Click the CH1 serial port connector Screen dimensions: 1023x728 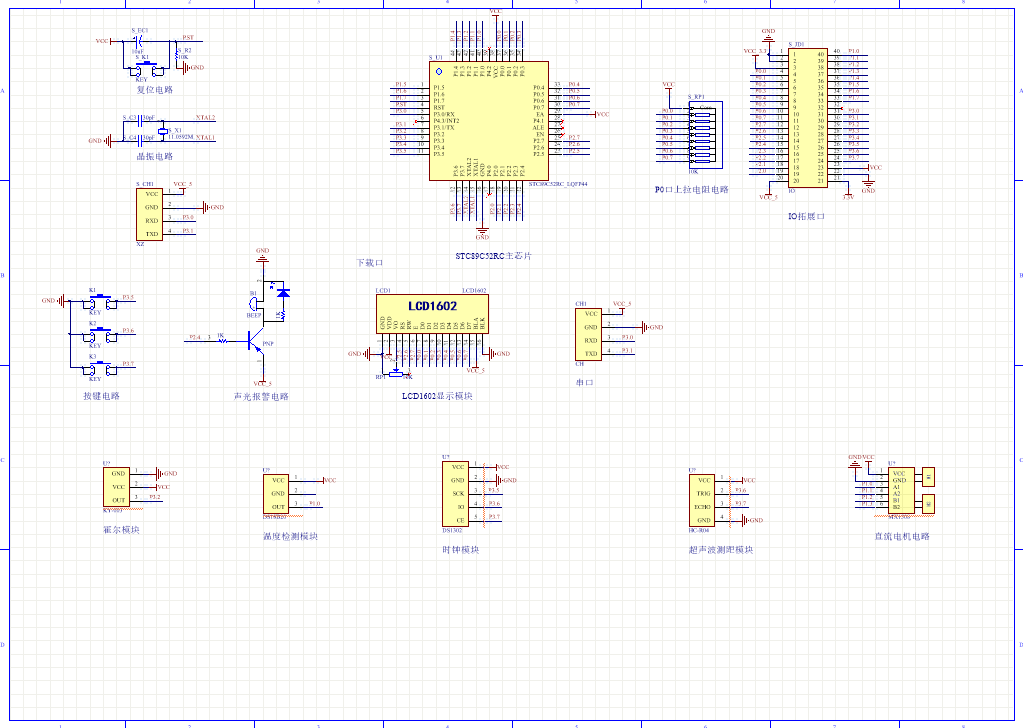point(590,334)
